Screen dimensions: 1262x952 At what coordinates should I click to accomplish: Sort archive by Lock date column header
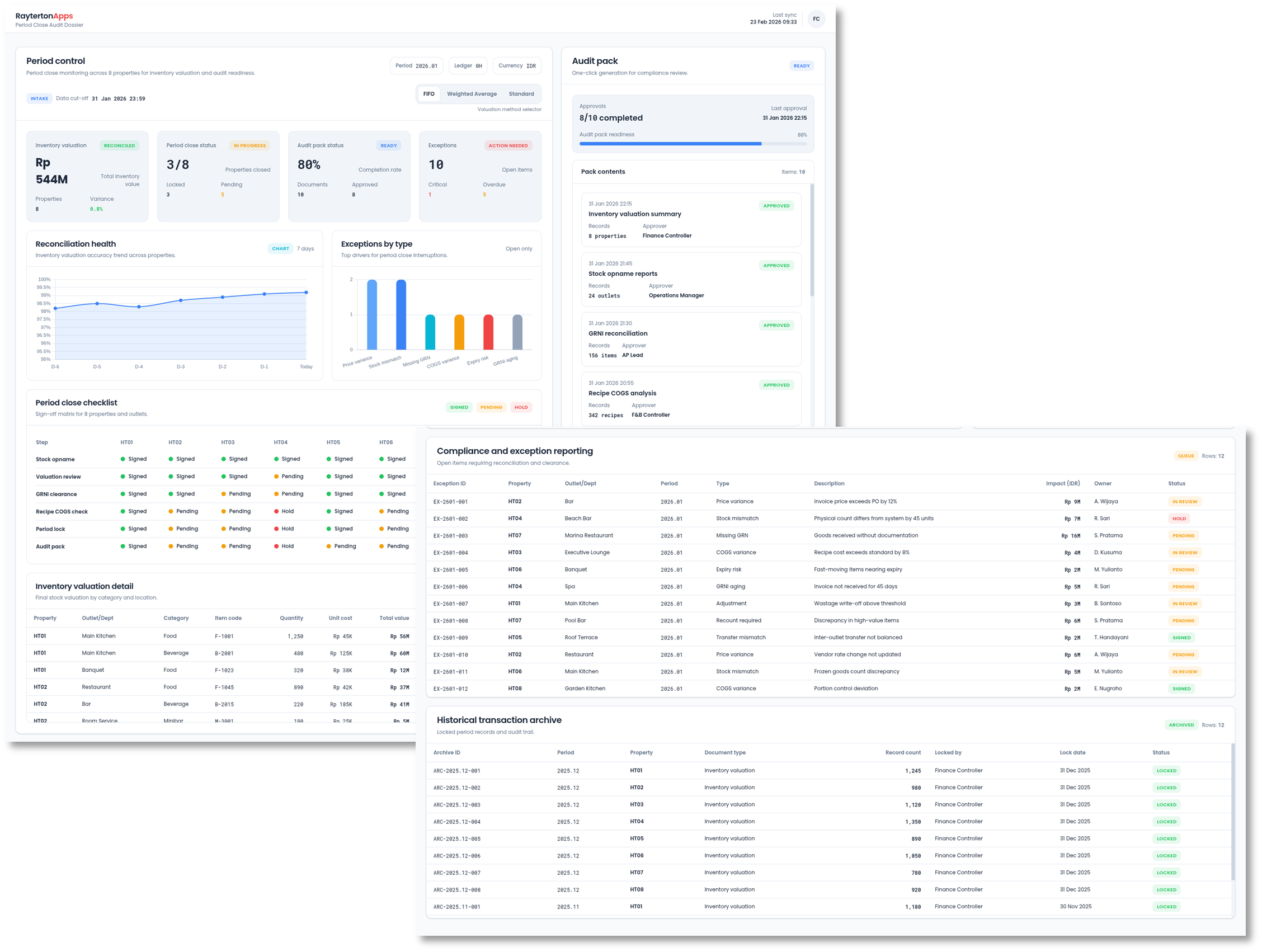(x=1072, y=753)
